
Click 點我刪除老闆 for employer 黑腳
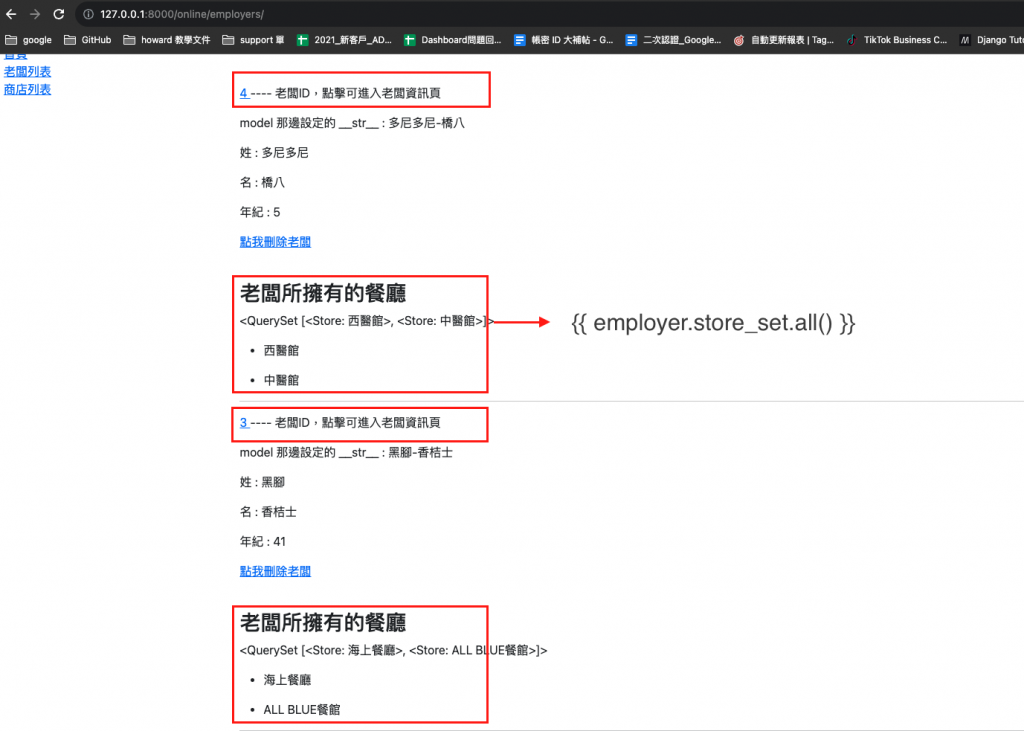point(275,571)
